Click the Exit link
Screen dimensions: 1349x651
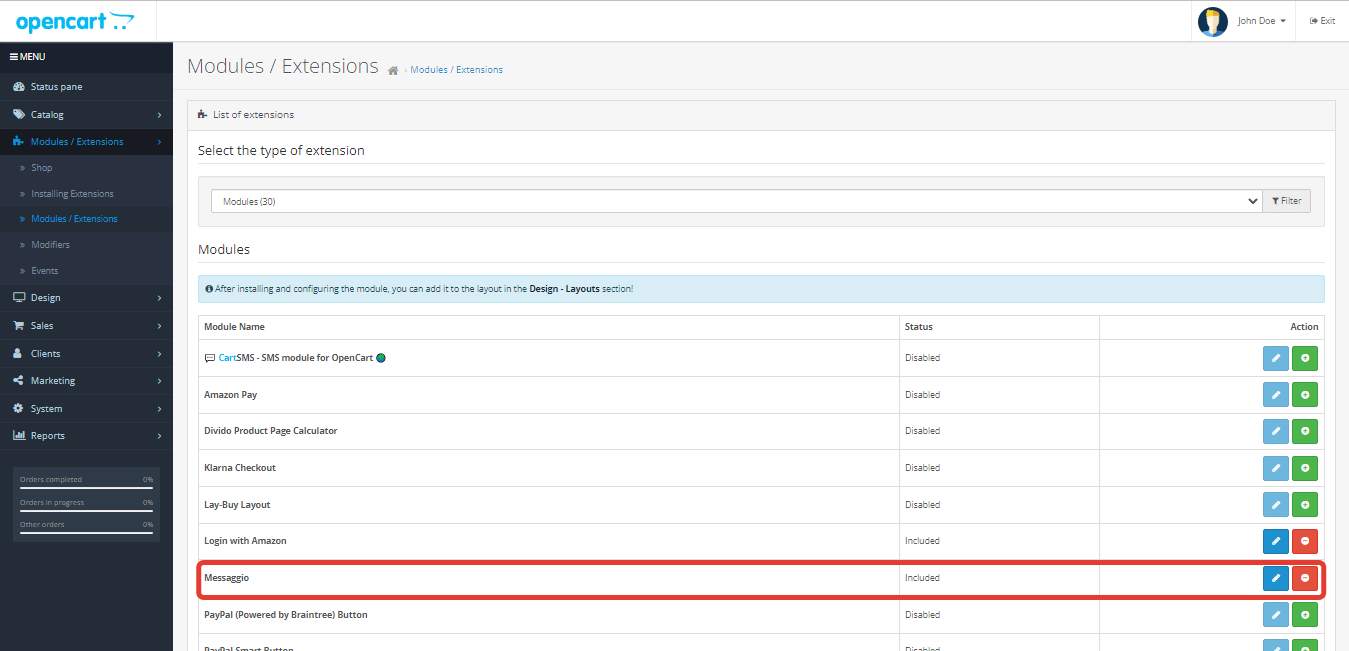point(1322,21)
